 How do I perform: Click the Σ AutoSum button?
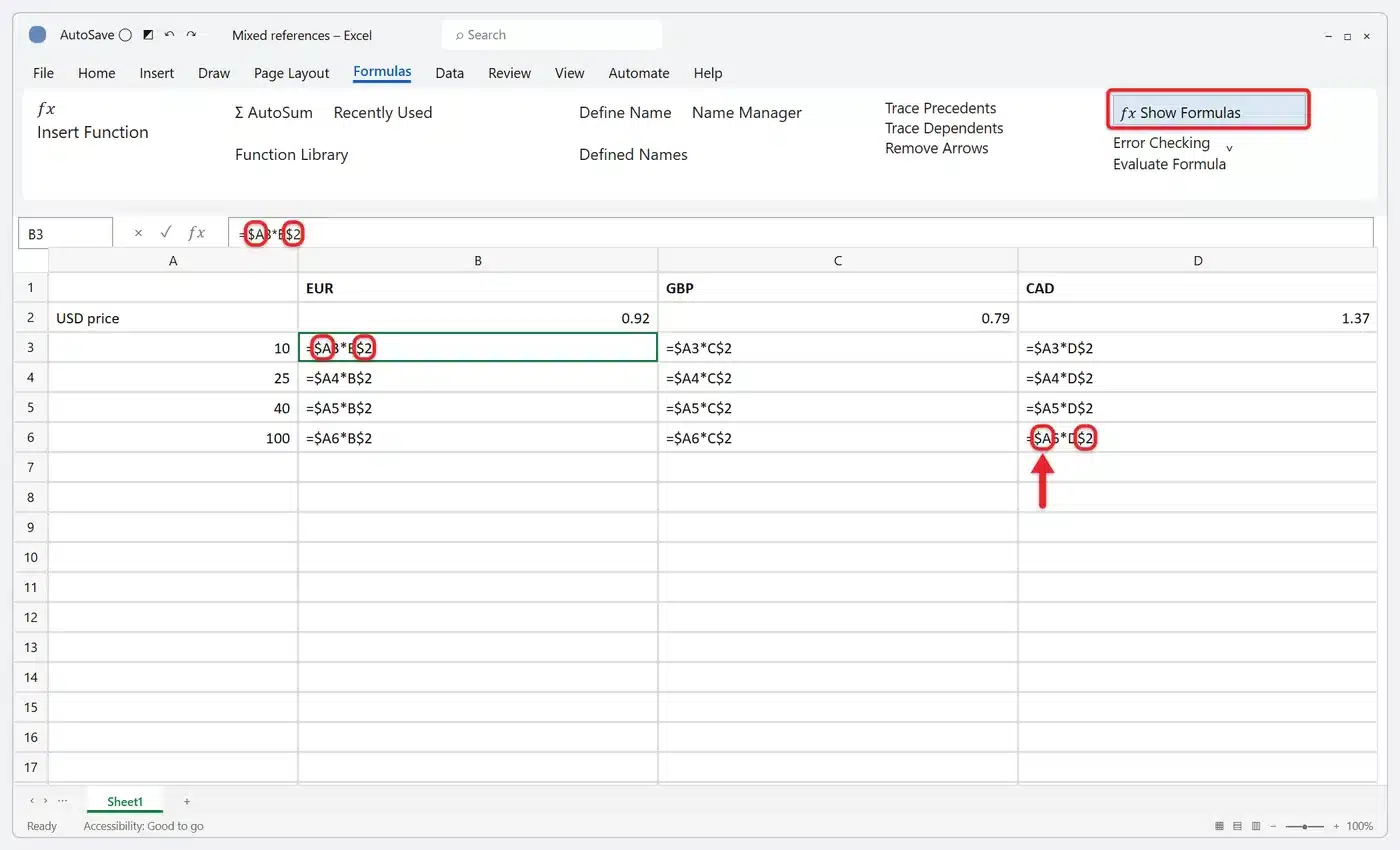point(273,113)
